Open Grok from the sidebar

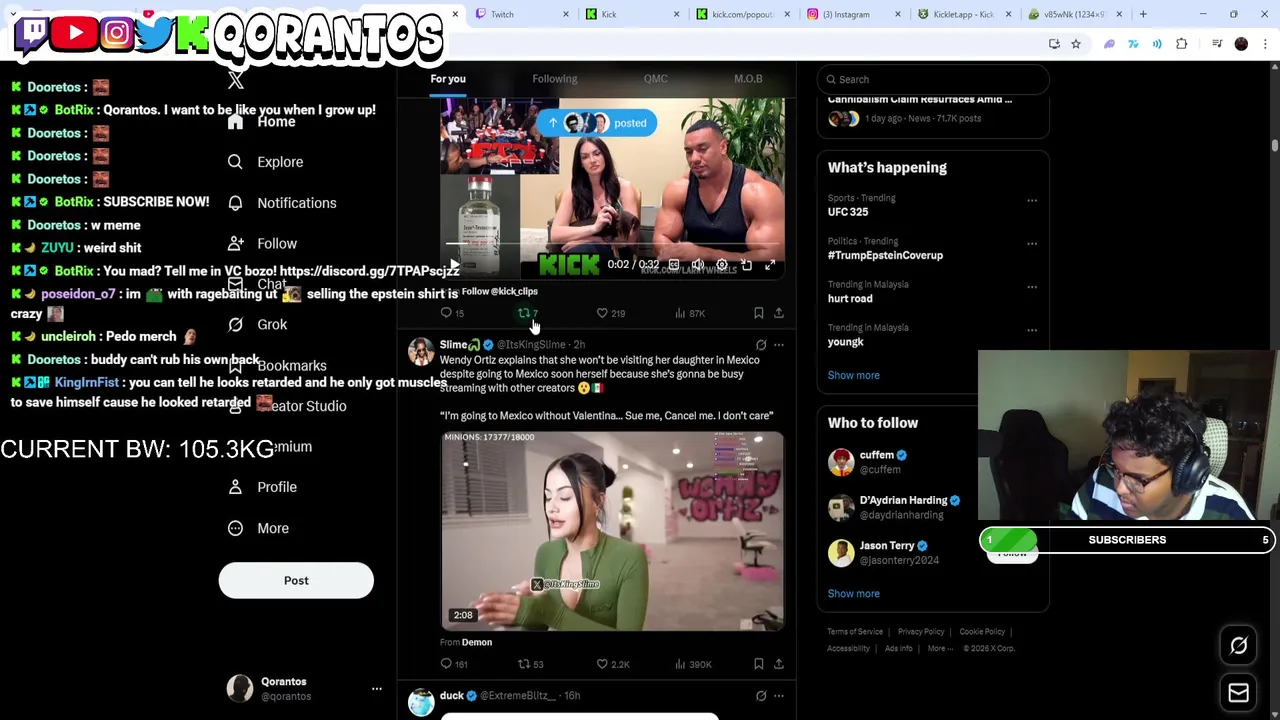pyautogui.click(x=258, y=325)
